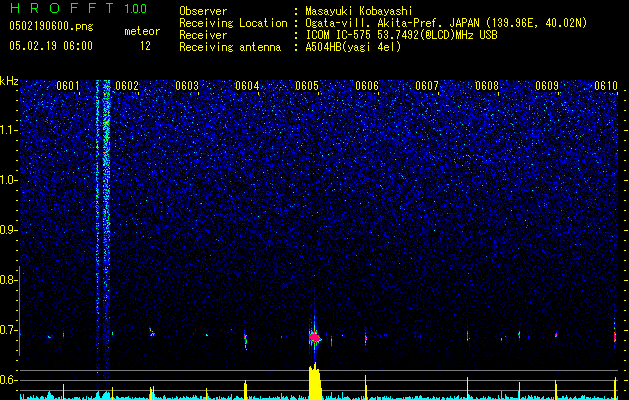Click the 0.7 kHz axis label
629x400 pixels.
[x=8, y=330]
